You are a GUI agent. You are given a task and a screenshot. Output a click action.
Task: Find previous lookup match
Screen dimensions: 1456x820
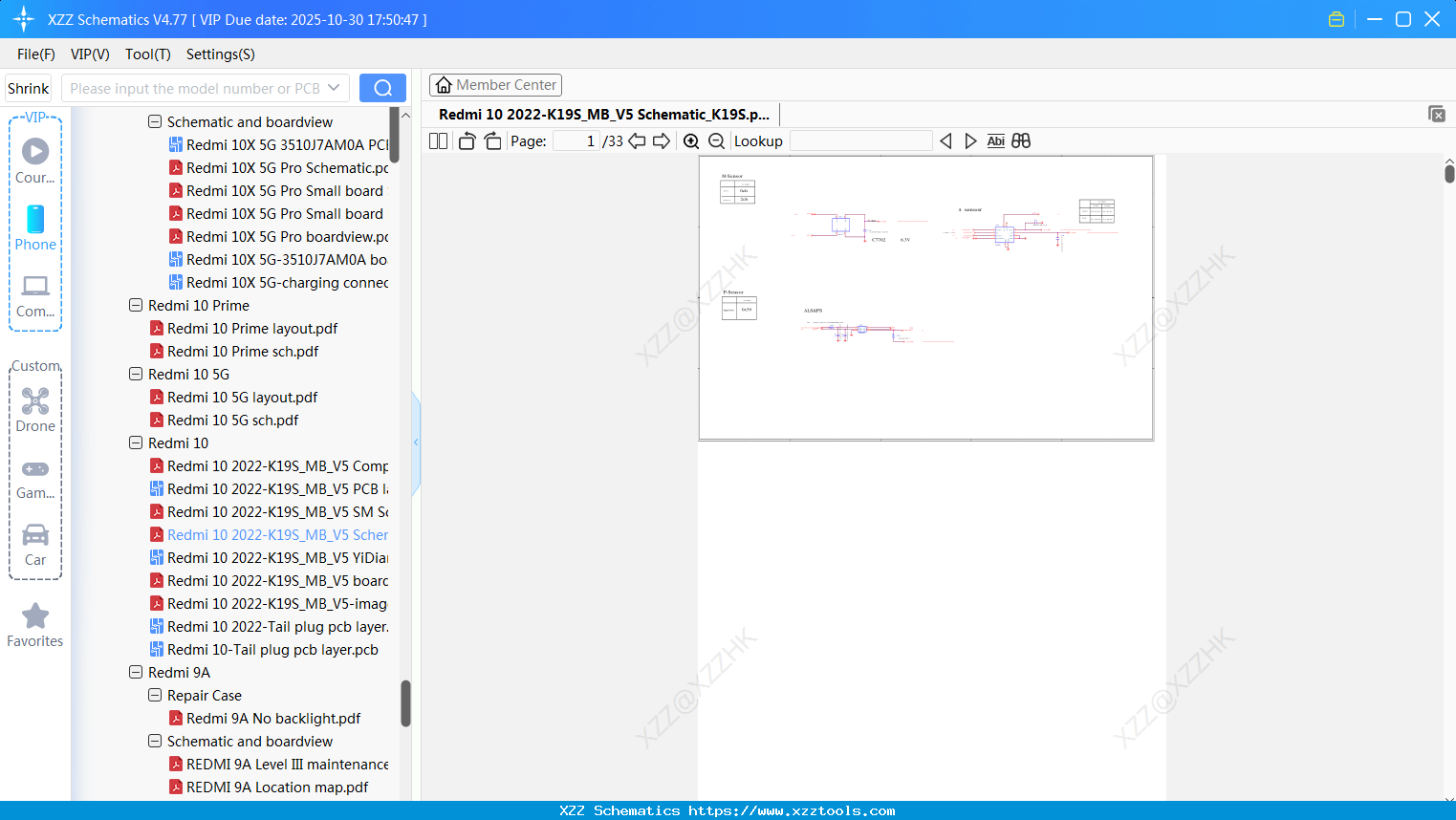(x=945, y=141)
